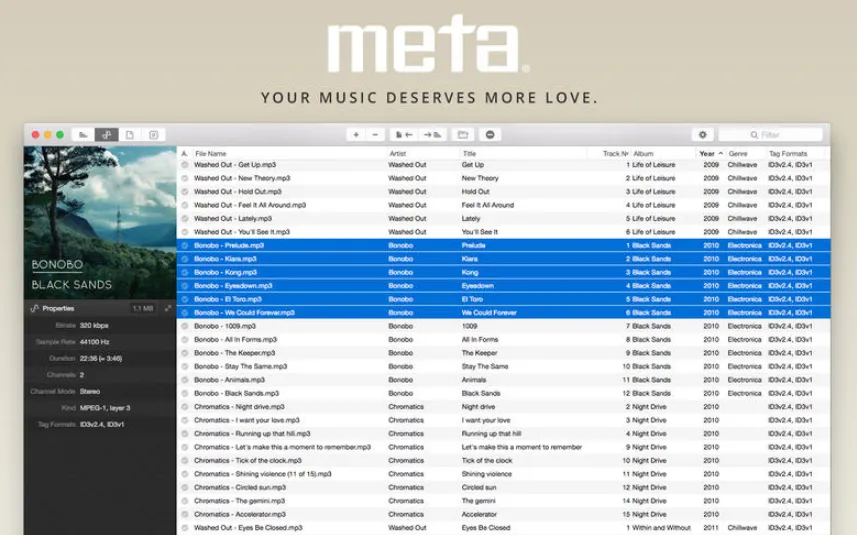
Task: Select row Washed Out - Hold Out.mp3
Action: (503, 192)
